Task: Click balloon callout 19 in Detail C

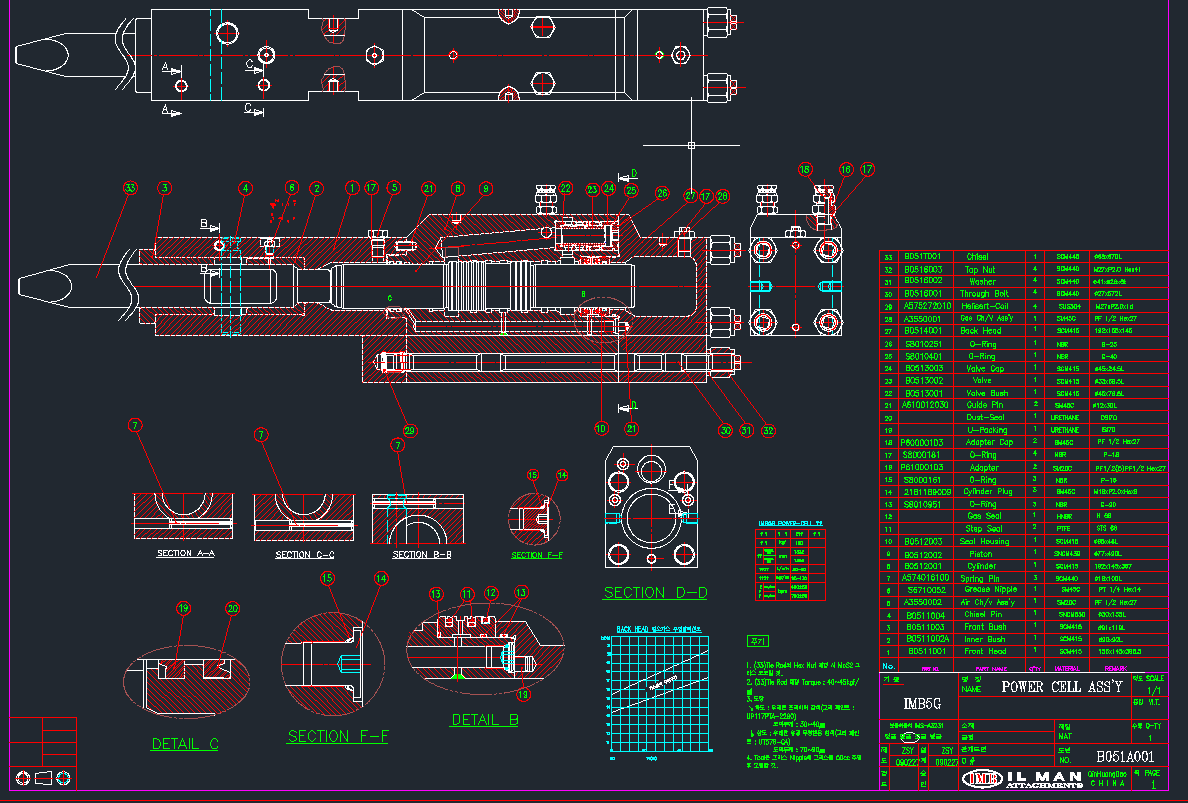Action: point(183,608)
